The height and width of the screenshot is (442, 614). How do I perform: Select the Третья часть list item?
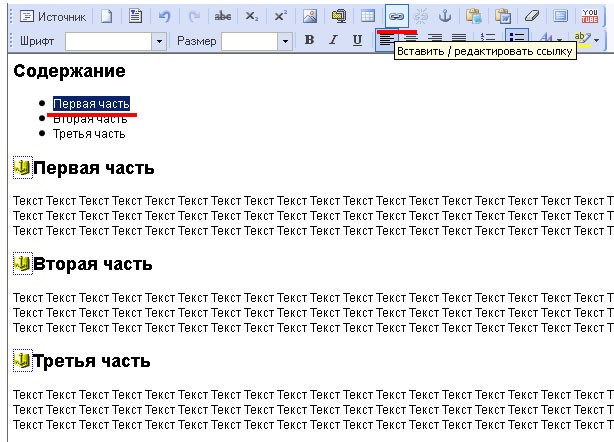click(89, 134)
